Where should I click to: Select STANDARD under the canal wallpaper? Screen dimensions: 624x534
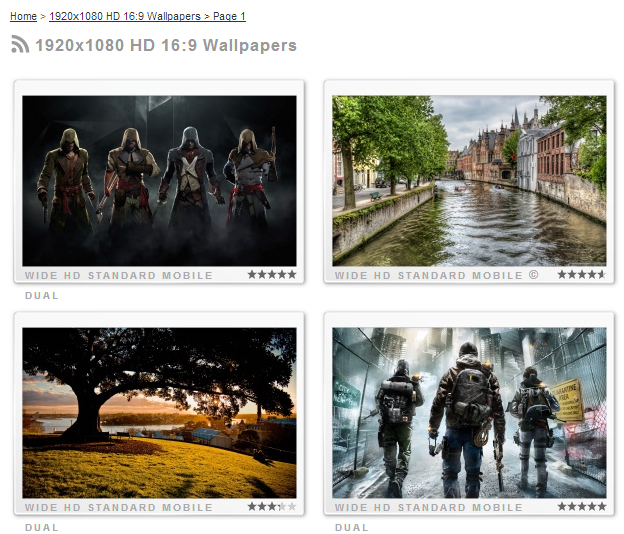pos(432,275)
